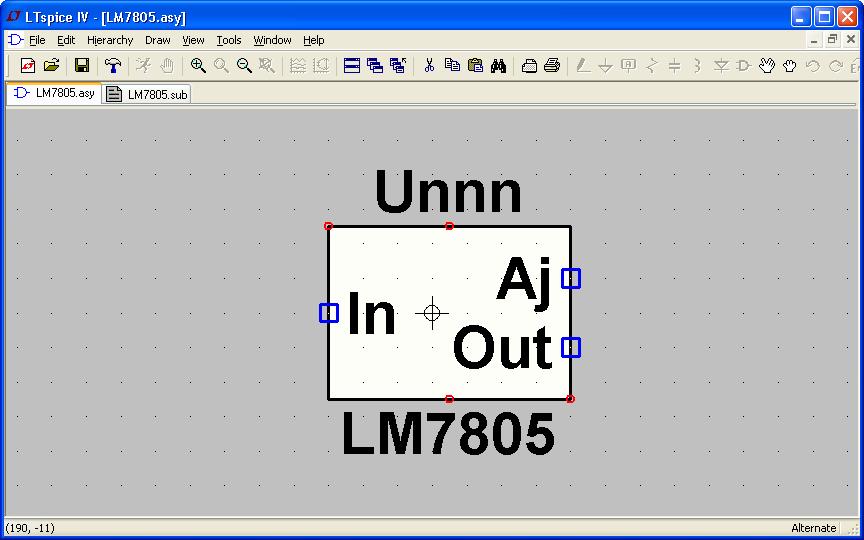Click the grayed Diode icon

point(721,66)
